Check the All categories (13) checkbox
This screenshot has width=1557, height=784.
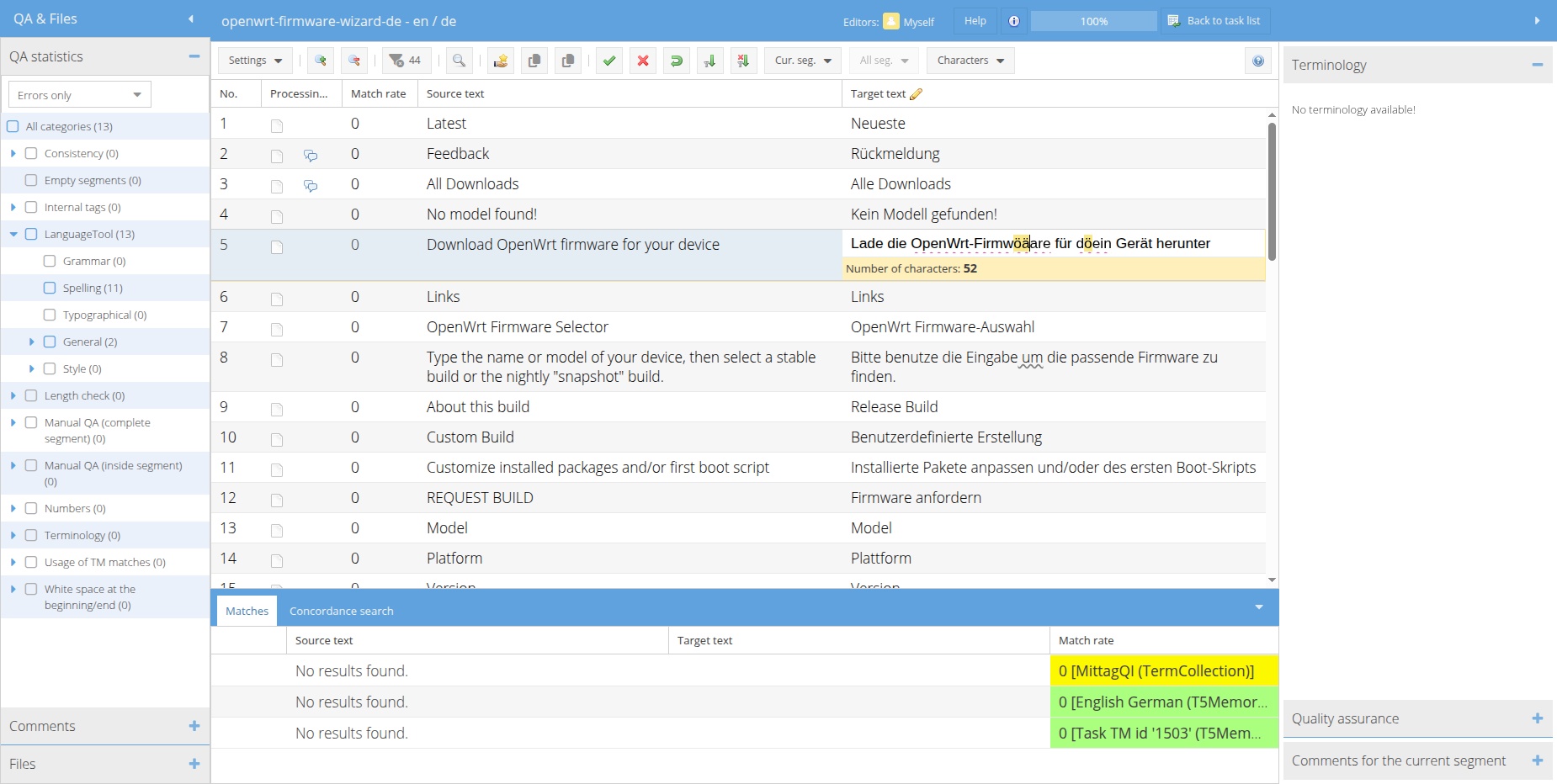tap(13, 126)
